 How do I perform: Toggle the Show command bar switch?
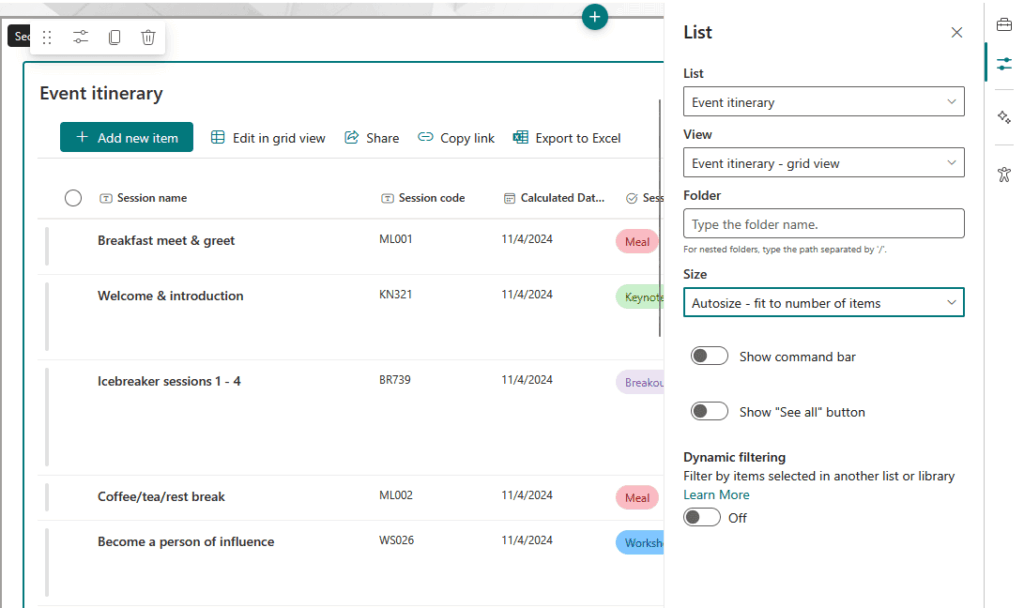coord(709,356)
